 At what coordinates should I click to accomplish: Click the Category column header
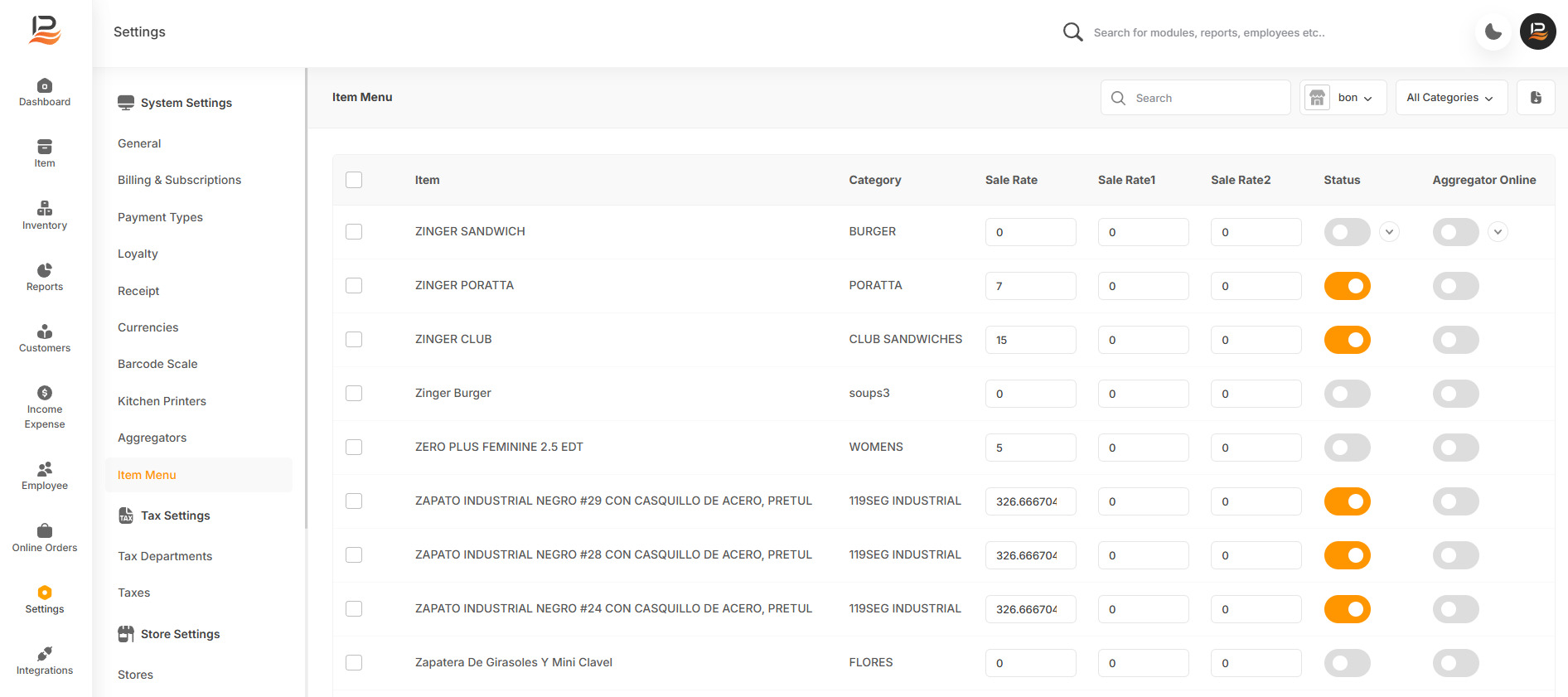[874, 180]
